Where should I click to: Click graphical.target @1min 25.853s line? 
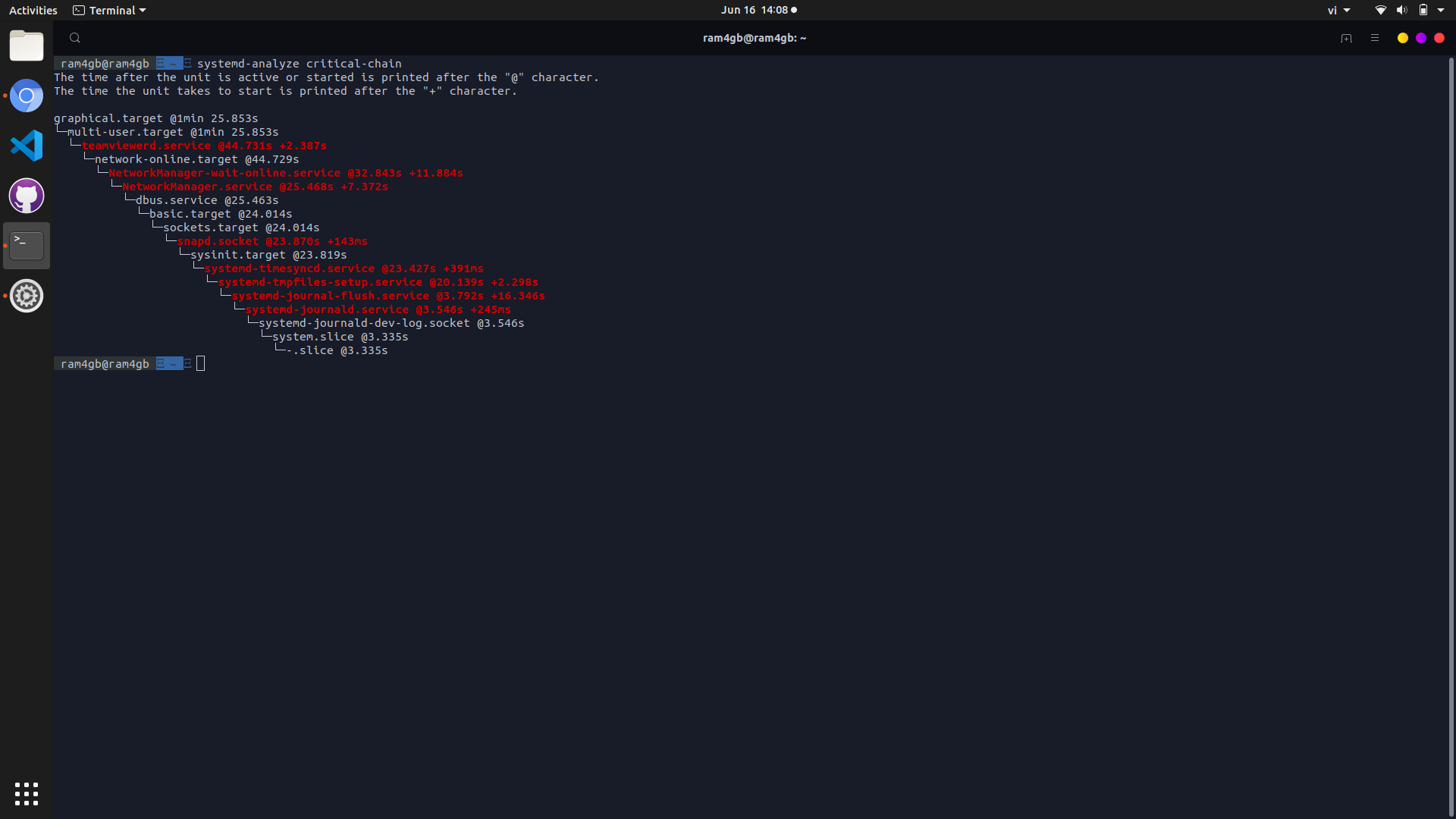point(156,118)
